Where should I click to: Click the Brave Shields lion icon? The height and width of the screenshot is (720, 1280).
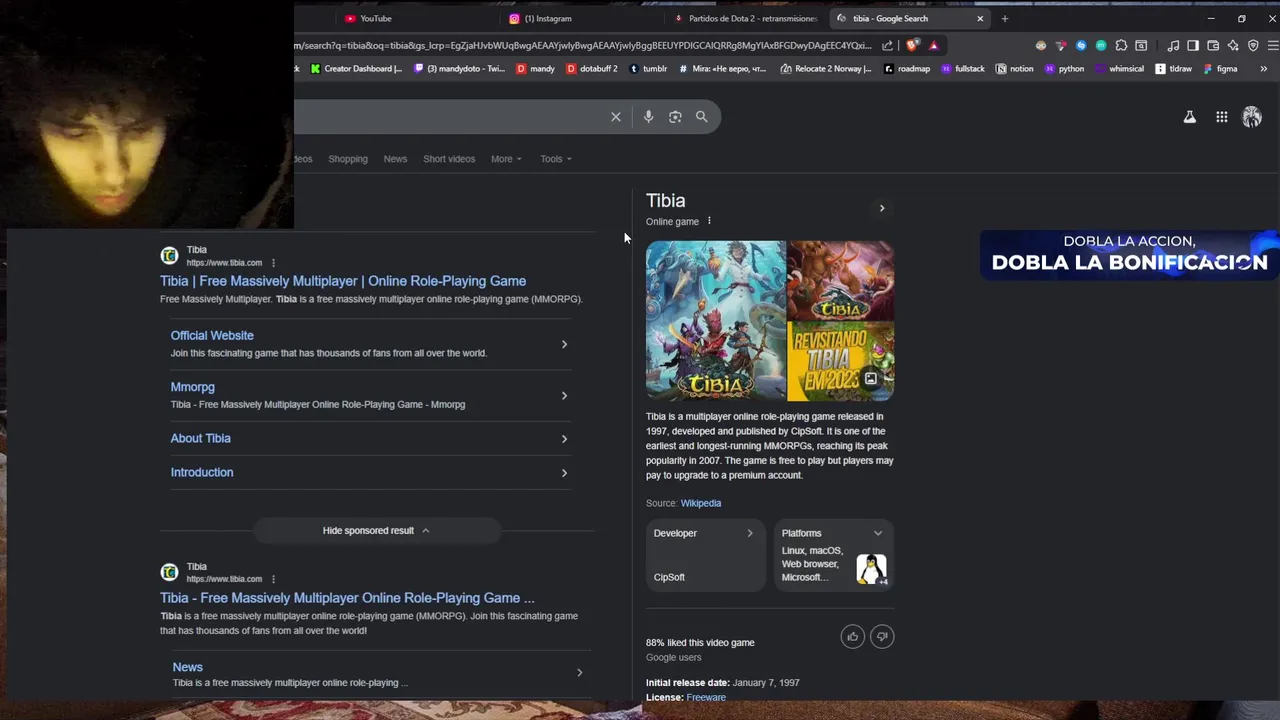tap(911, 45)
